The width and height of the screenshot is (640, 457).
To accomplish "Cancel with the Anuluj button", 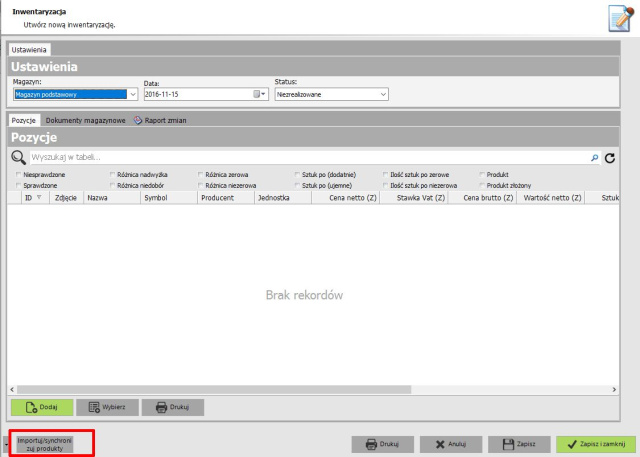I will point(451,444).
